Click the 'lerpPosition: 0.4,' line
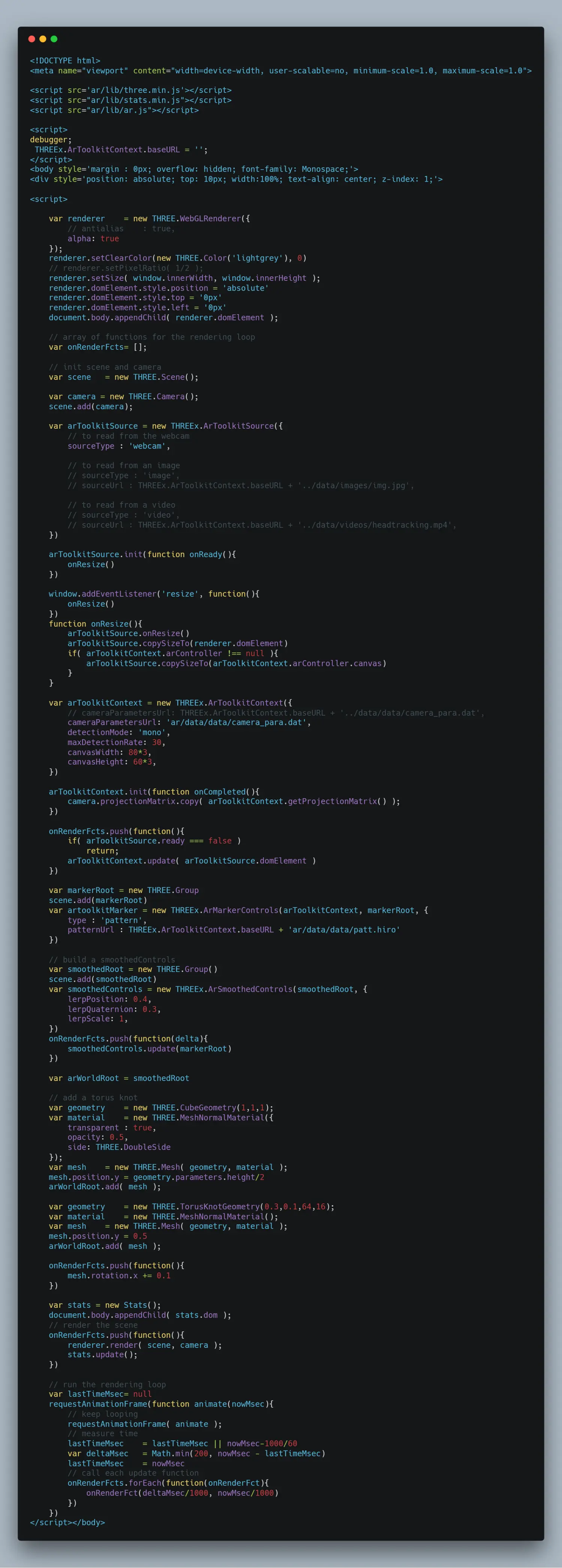 [110, 1000]
